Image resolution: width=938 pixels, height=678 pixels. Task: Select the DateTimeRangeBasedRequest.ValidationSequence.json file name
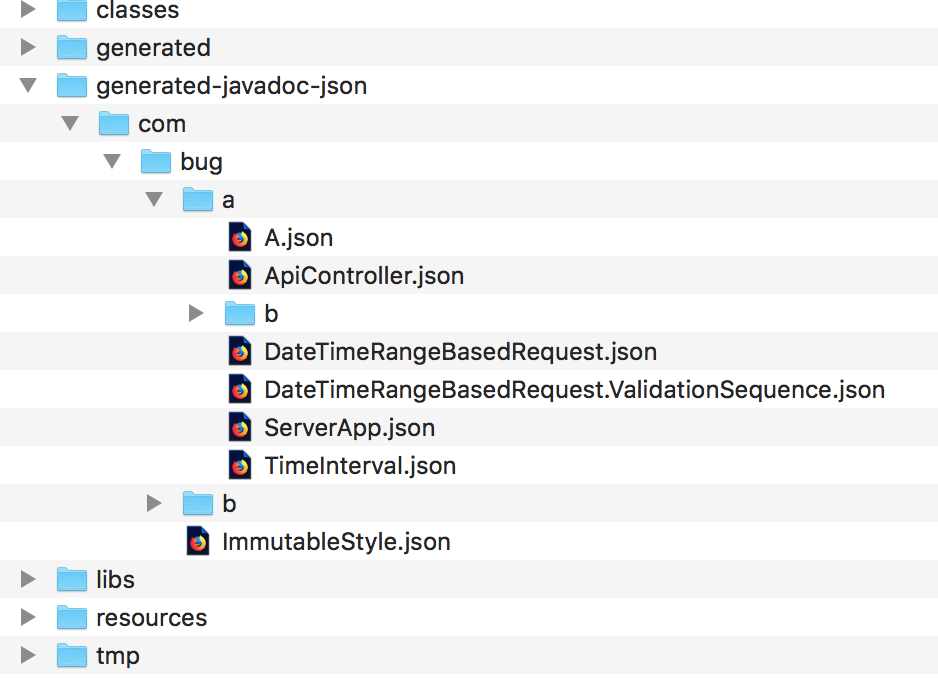574,390
